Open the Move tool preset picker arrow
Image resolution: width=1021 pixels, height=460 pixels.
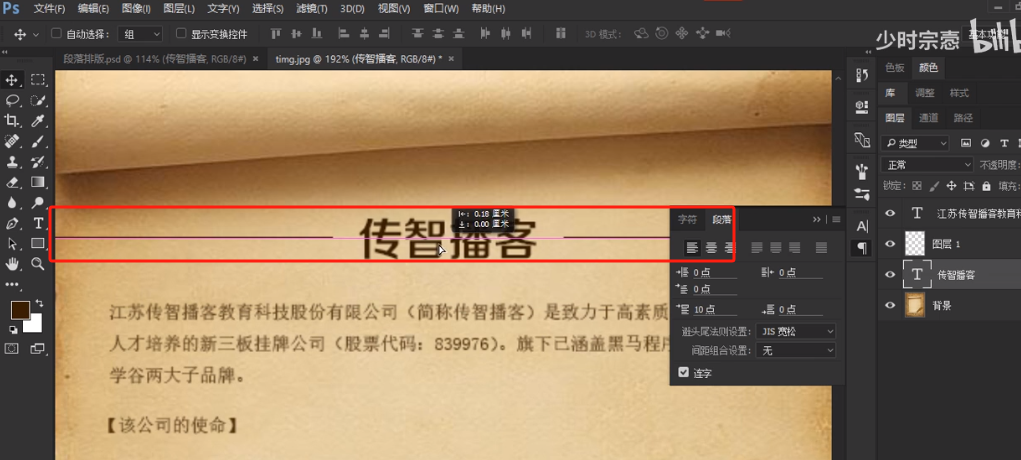pyautogui.click(x=36, y=34)
